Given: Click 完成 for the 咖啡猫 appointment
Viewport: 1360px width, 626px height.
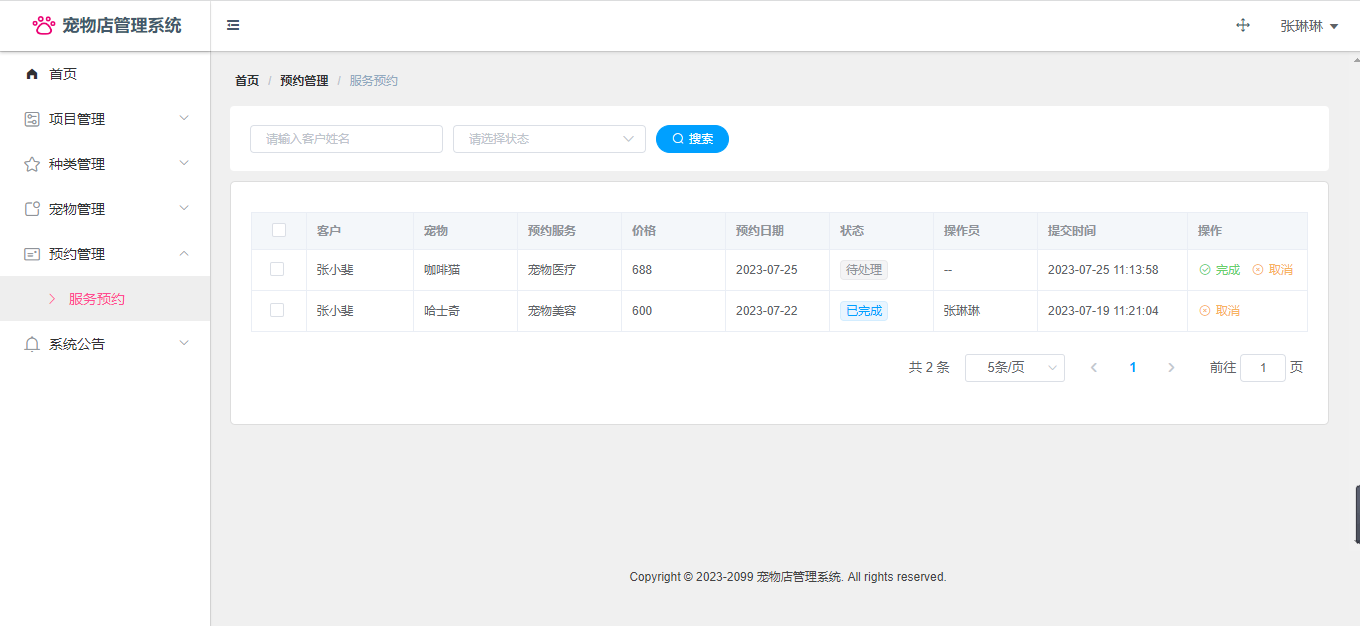Looking at the screenshot, I should (x=1219, y=270).
